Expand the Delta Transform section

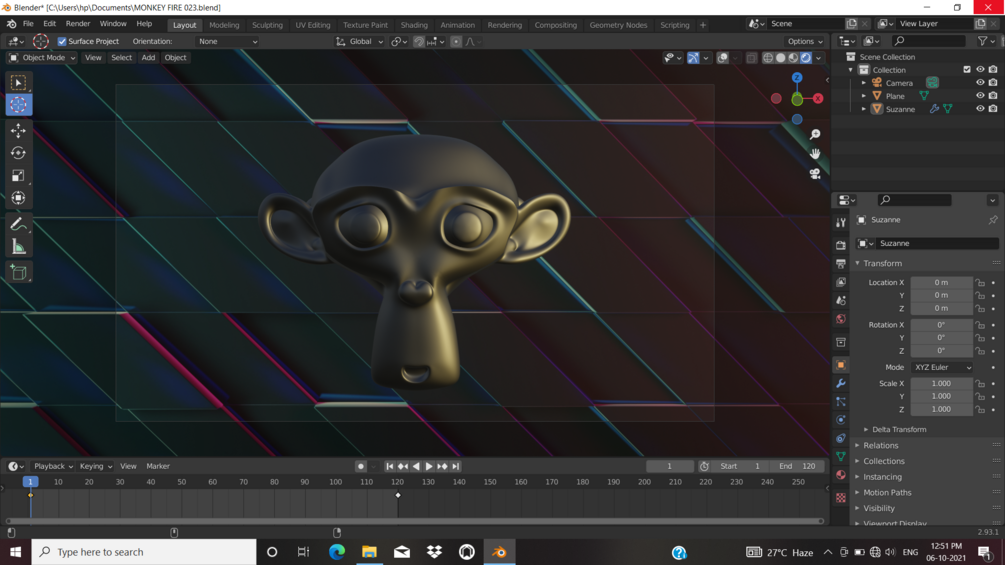(898, 429)
